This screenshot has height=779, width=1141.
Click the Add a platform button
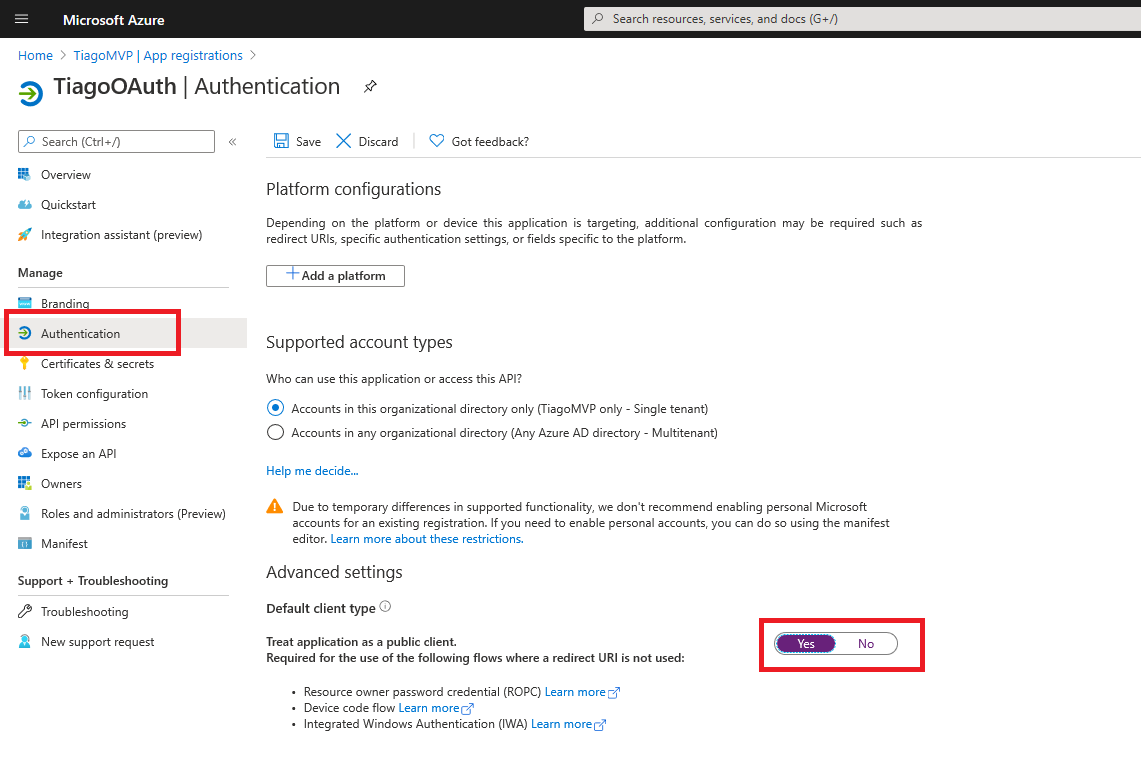(335, 276)
